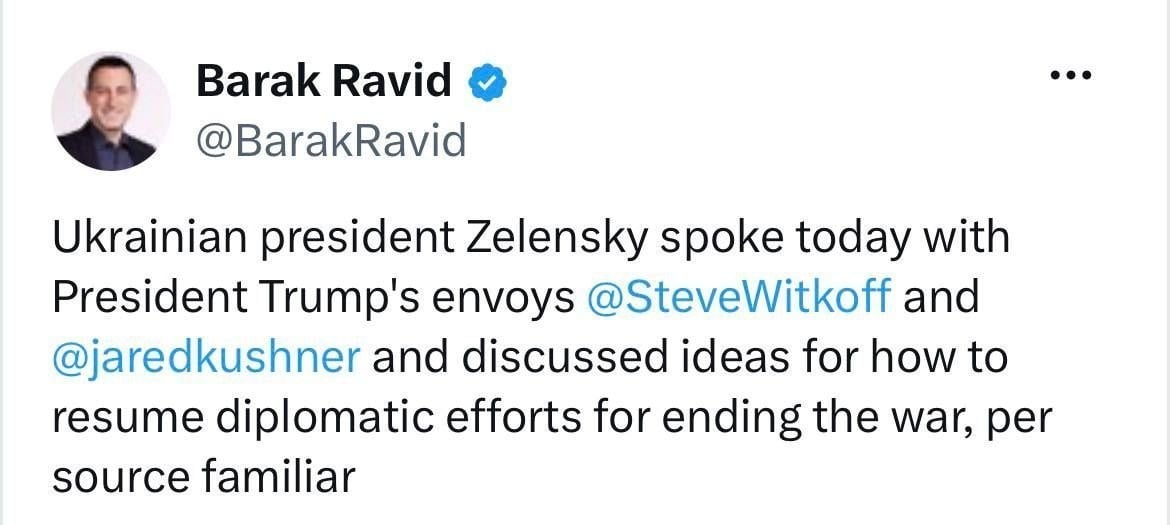Open the @SteveWitkoff mention link
1170x525 pixels.
(739, 297)
